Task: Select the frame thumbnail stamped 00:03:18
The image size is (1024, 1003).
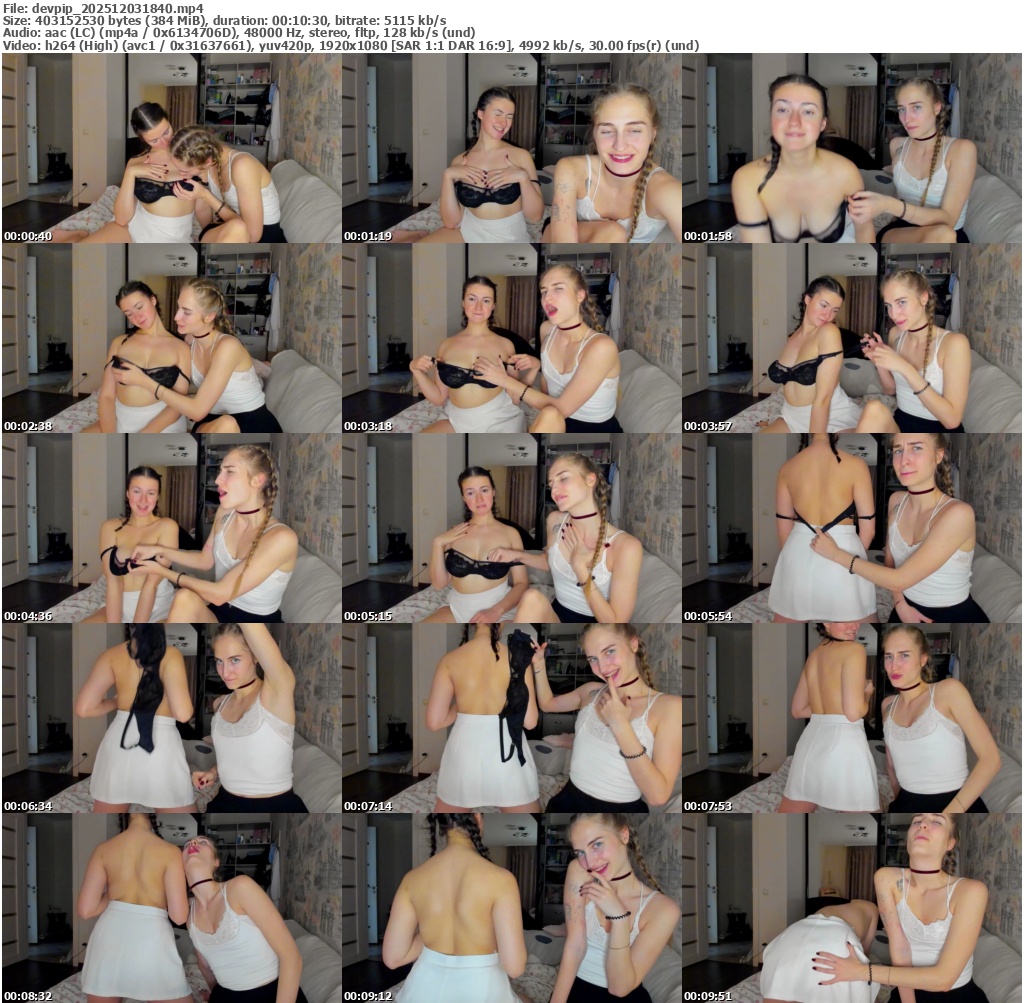Action: tap(511, 338)
